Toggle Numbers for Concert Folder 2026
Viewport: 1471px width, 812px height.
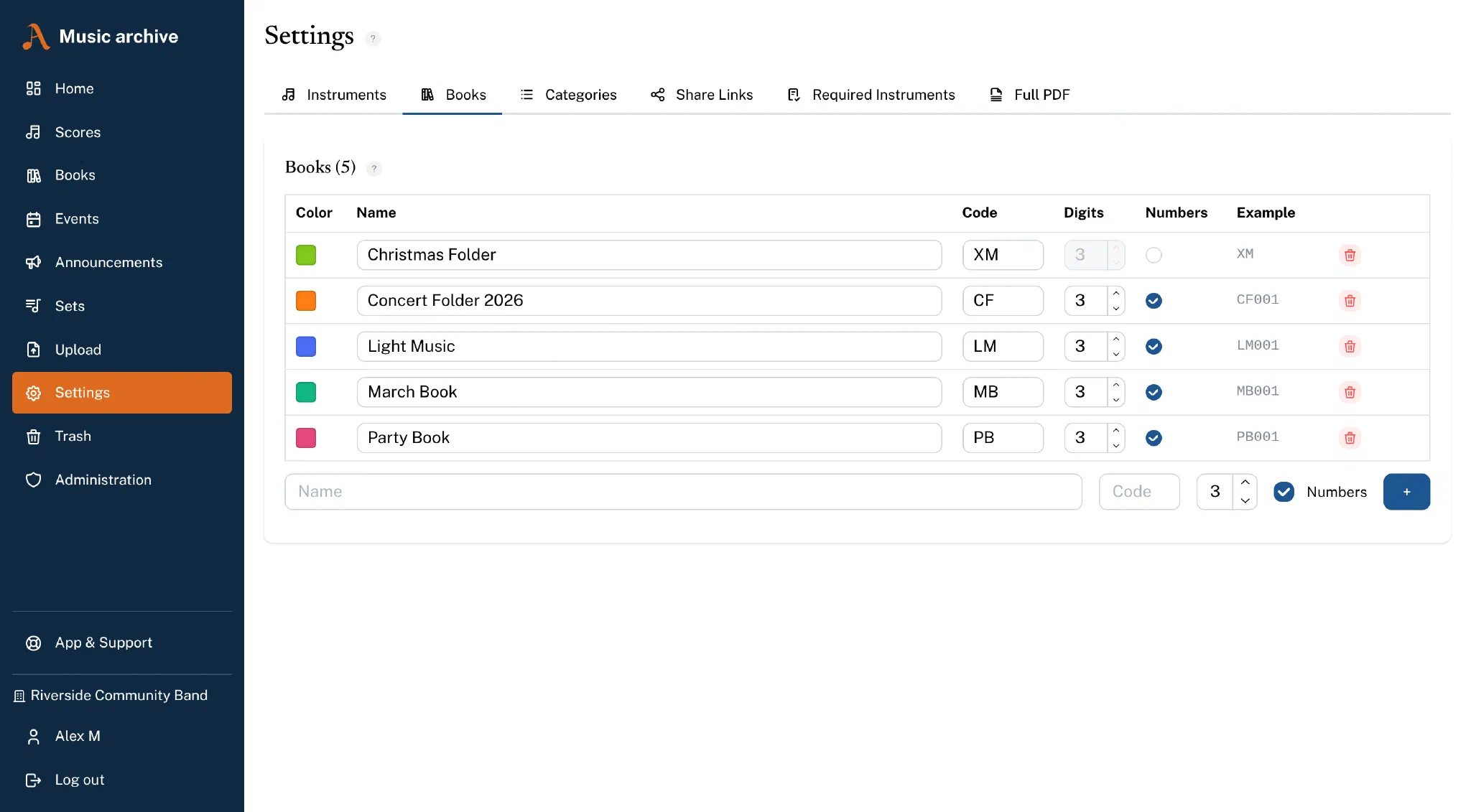point(1154,301)
